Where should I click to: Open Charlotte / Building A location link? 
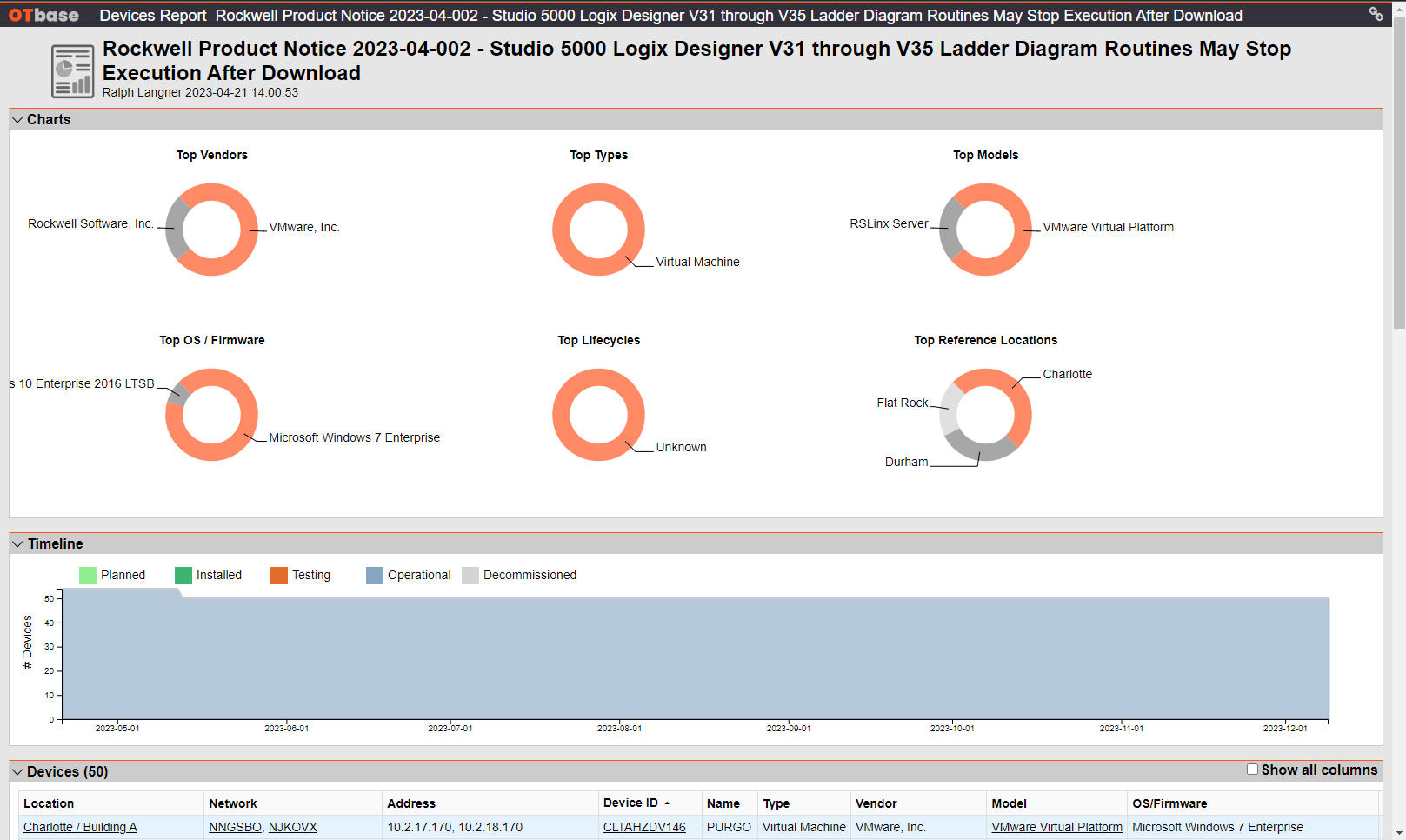(80, 827)
